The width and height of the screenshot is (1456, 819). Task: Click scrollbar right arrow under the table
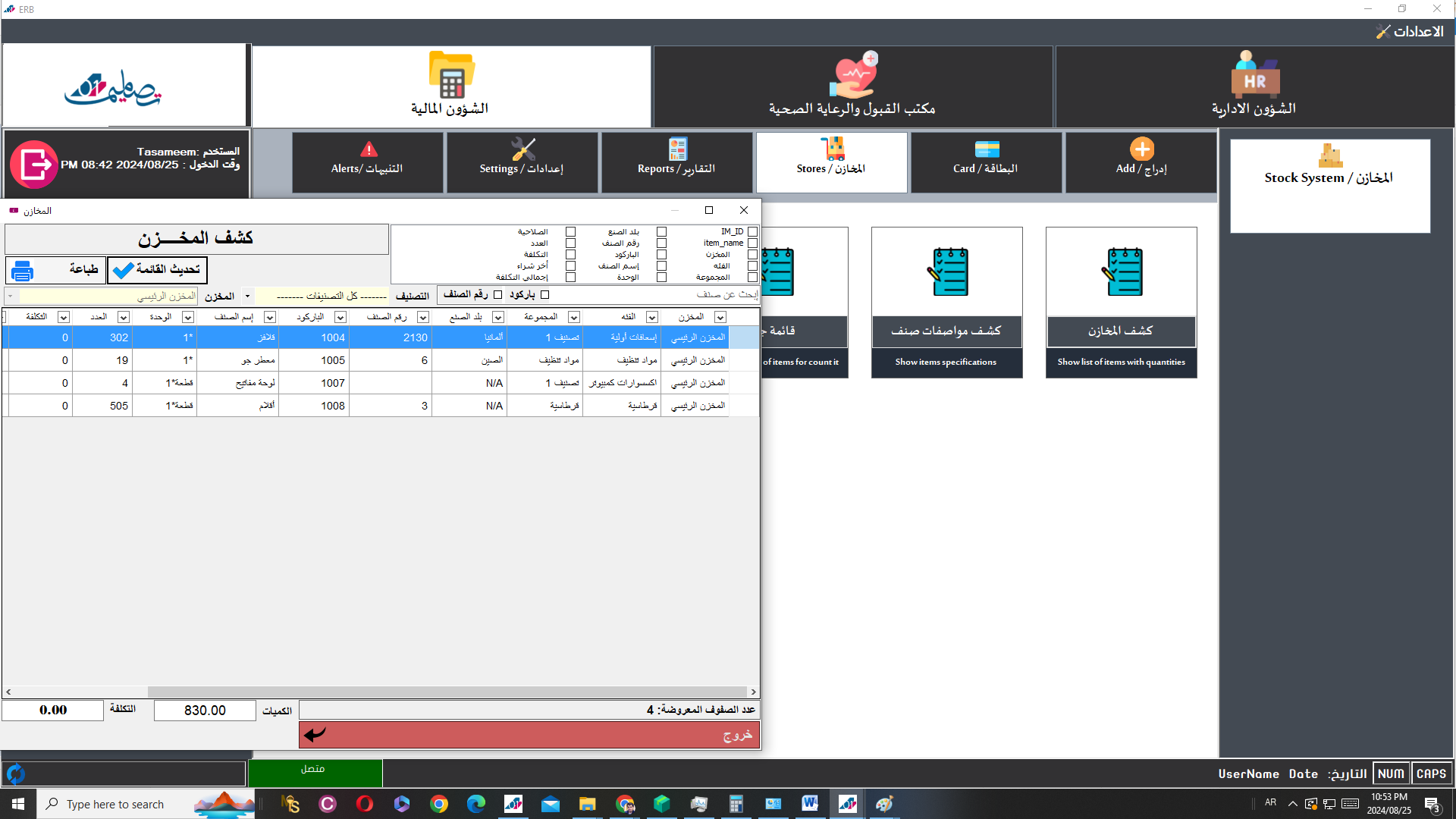point(753,692)
